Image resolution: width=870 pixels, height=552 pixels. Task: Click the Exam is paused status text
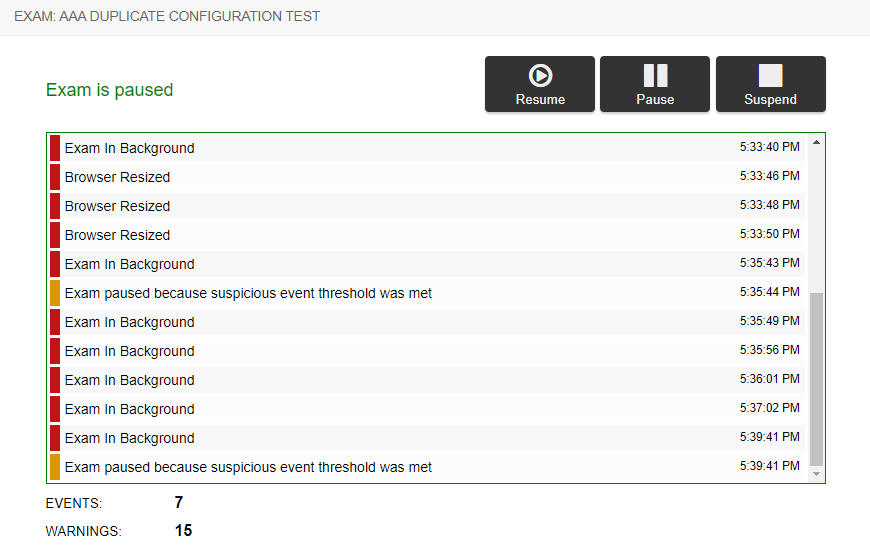point(109,90)
